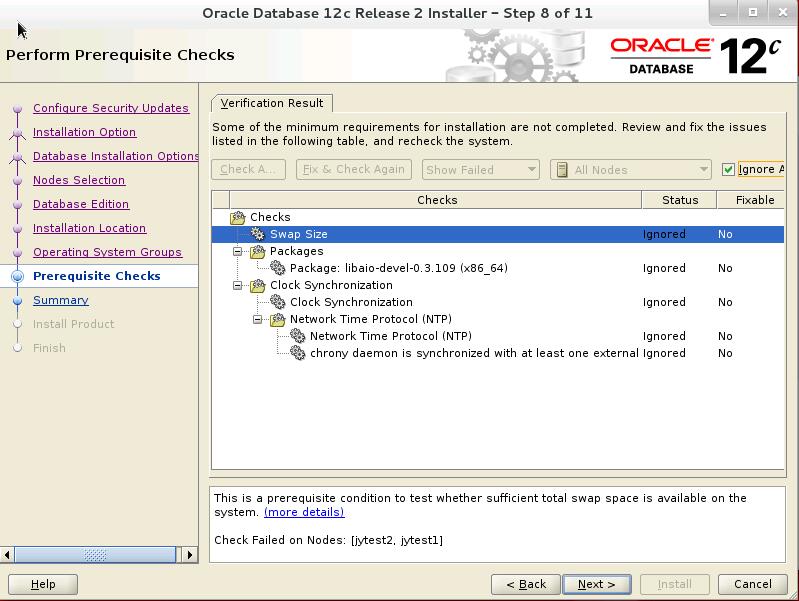Collapse the Network Time Protocol (NTP) node
This screenshot has height=601, width=799.
click(258, 320)
